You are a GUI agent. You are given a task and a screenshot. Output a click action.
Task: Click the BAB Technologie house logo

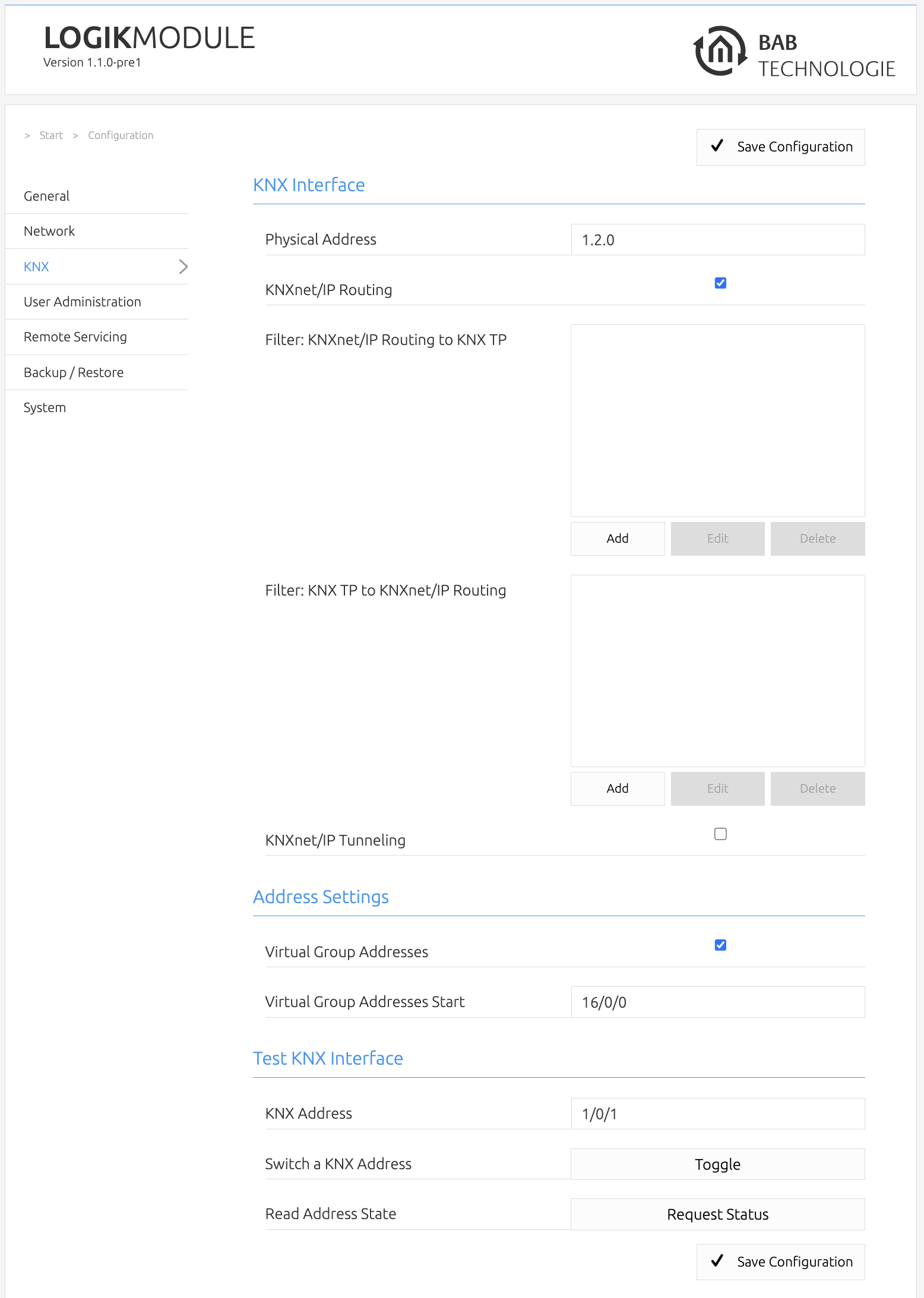coord(720,51)
